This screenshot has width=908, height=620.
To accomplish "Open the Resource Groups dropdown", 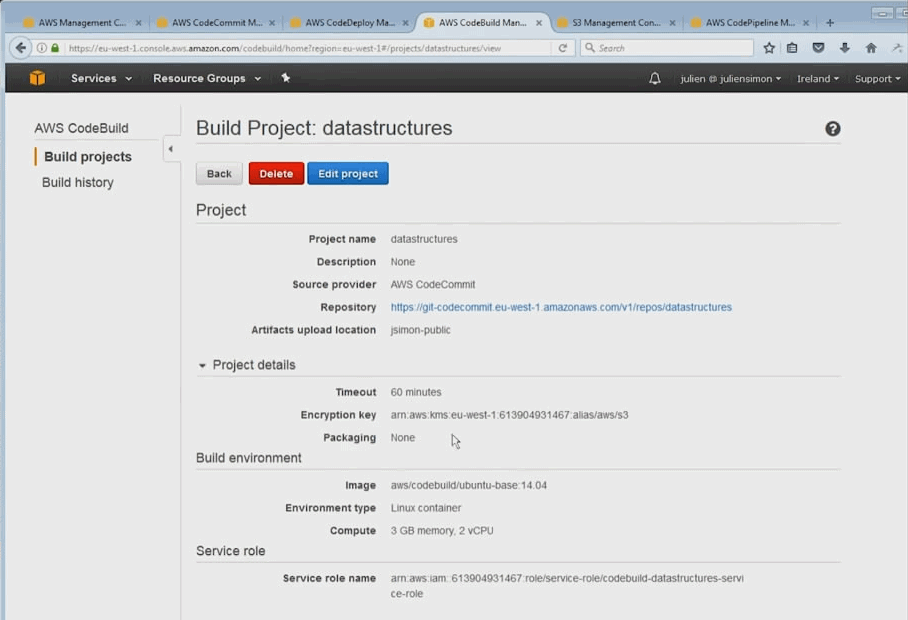I will click(x=207, y=78).
